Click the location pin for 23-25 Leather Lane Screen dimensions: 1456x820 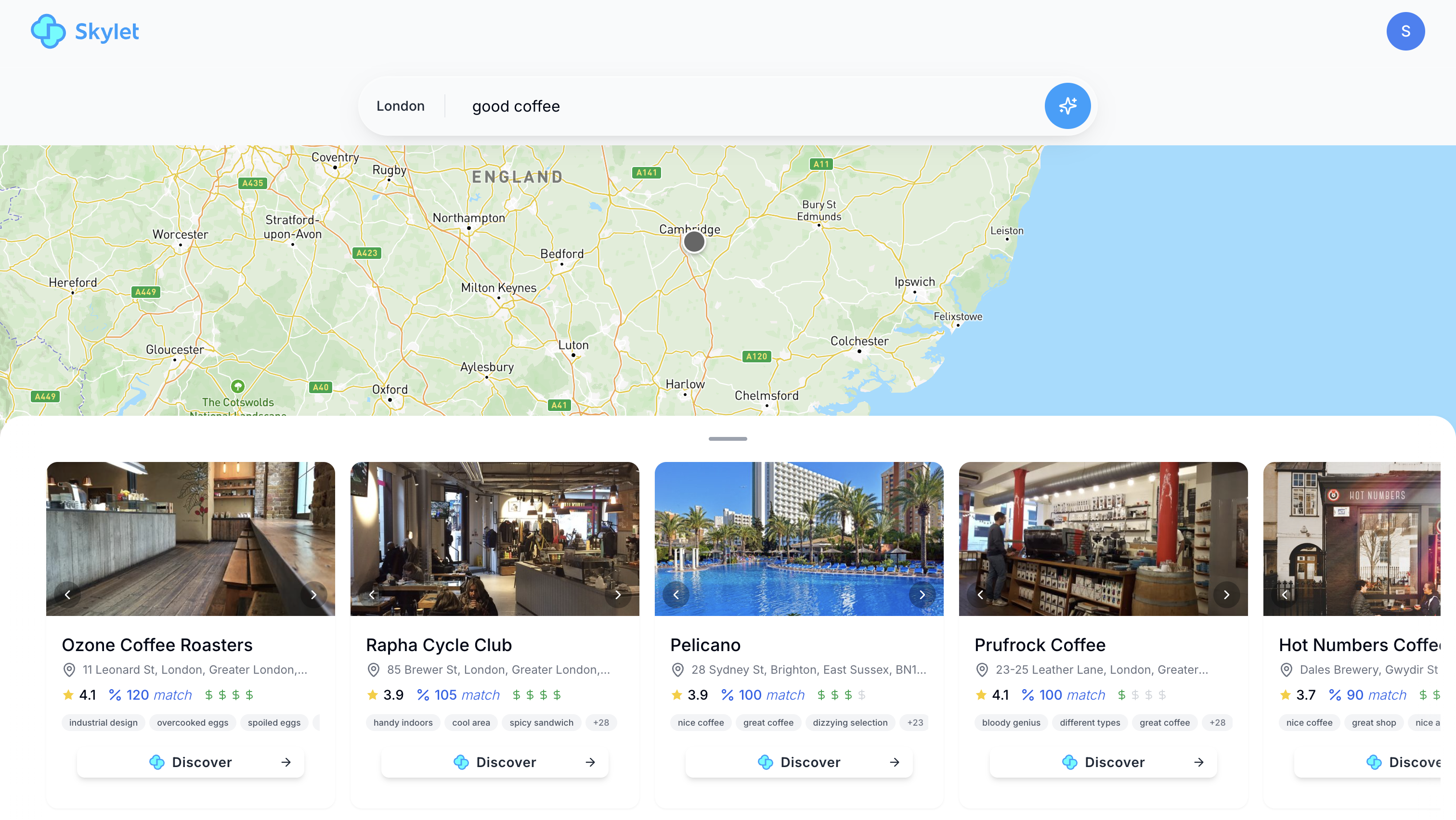tap(982, 670)
